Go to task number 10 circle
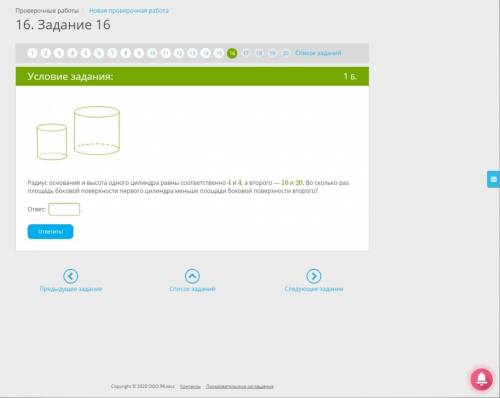This screenshot has height=398, width=500. pyautogui.click(x=152, y=53)
